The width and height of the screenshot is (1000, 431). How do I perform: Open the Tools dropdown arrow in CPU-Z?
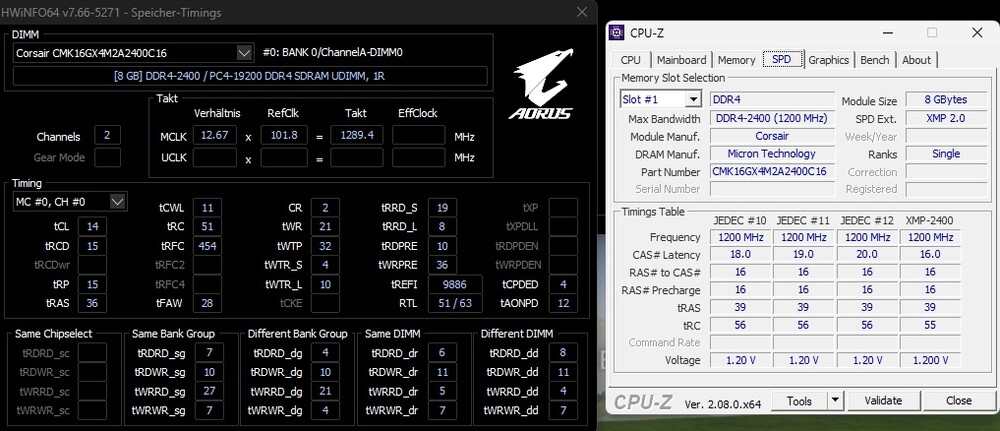(x=834, y=400)
